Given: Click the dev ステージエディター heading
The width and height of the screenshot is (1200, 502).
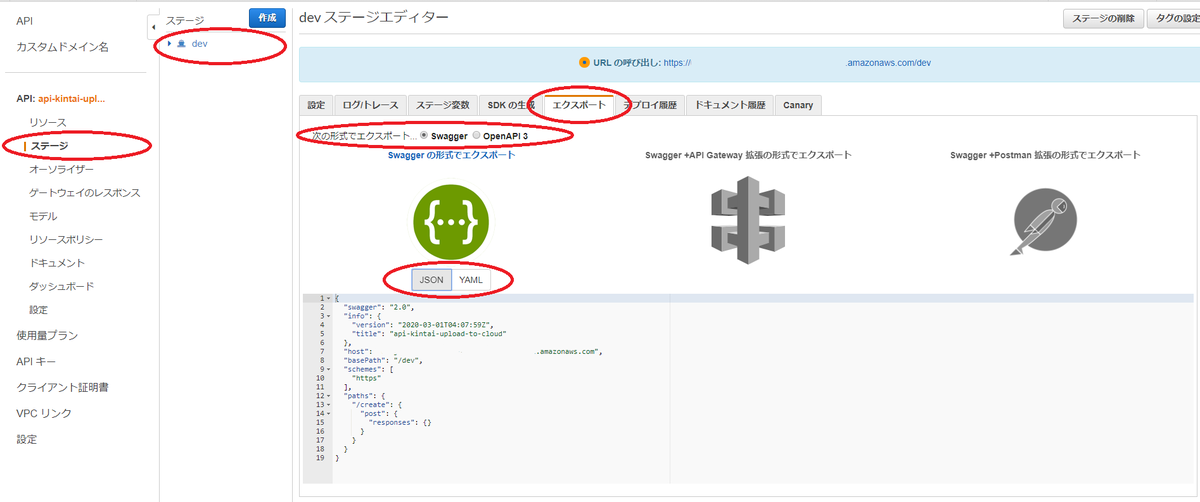Looking at the screenshot, I should click(374, 17).
